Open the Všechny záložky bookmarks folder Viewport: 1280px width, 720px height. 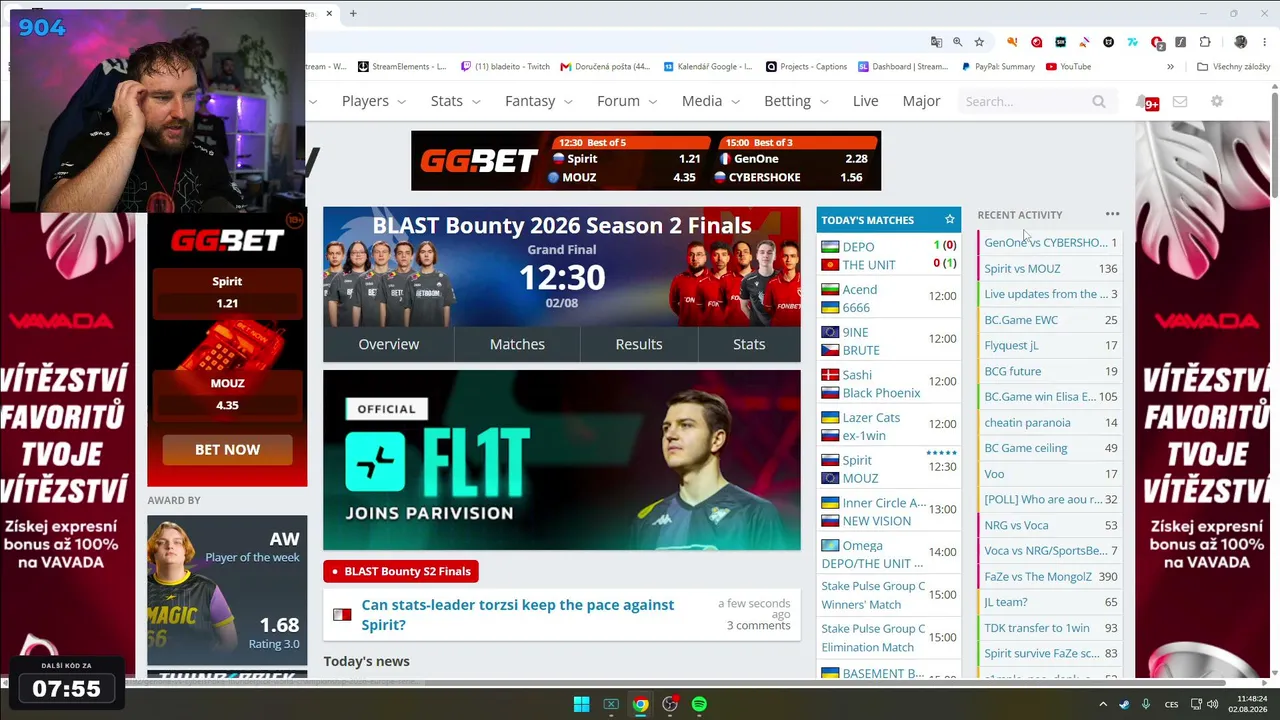[x=1232, y=67]
